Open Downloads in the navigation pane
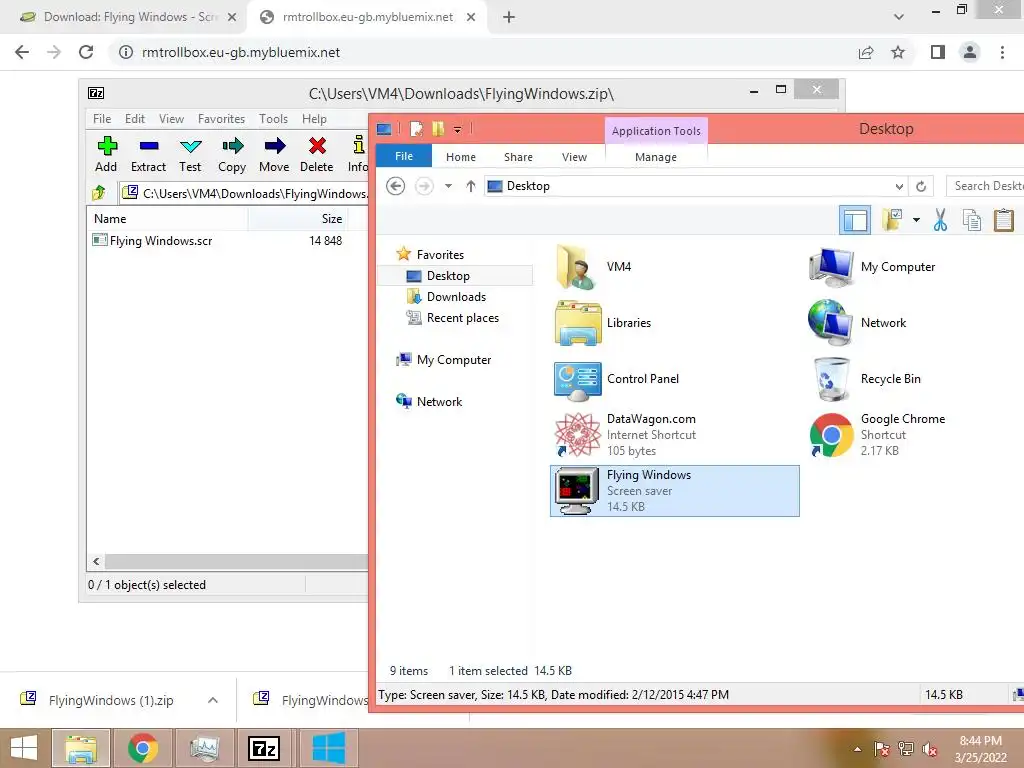This screenshot has height=768, width=1024. click(x=456, y=296)
